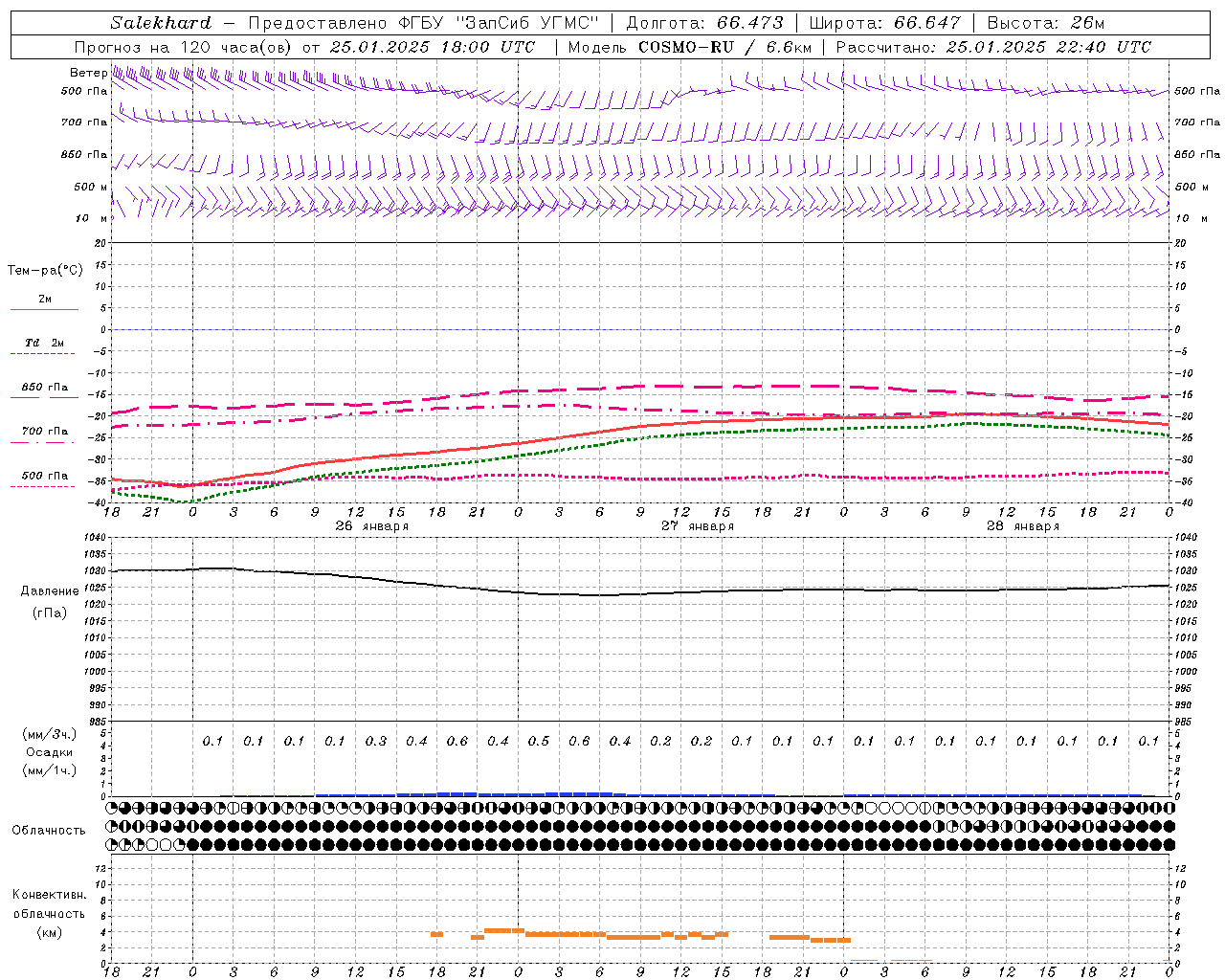The image size is (1225, 980).
Task: Click the Облачность cloudiness label
Action: point(49,831)
